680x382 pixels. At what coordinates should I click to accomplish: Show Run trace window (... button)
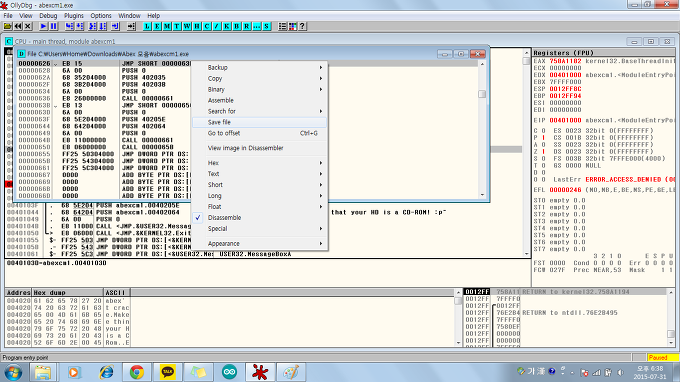click(x=257, y=26)
